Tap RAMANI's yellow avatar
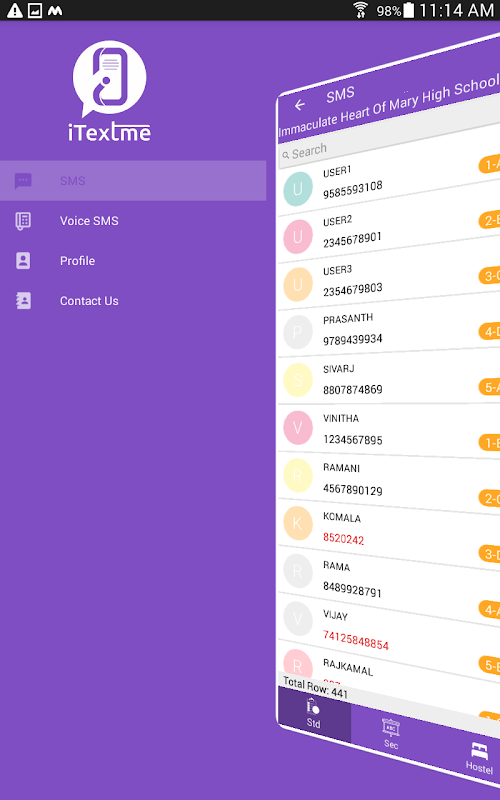This screenshot has height=800, width=500. tap(298, 476)
